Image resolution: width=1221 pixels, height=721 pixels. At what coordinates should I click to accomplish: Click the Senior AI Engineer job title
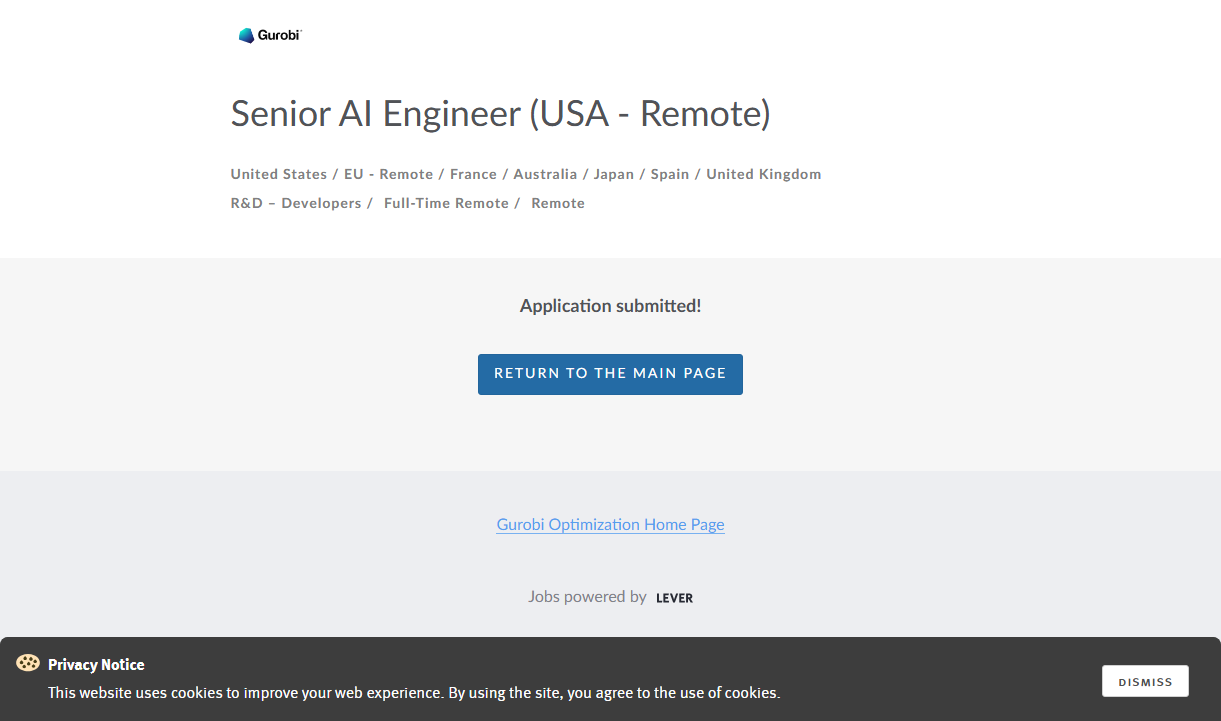point(500,113)
